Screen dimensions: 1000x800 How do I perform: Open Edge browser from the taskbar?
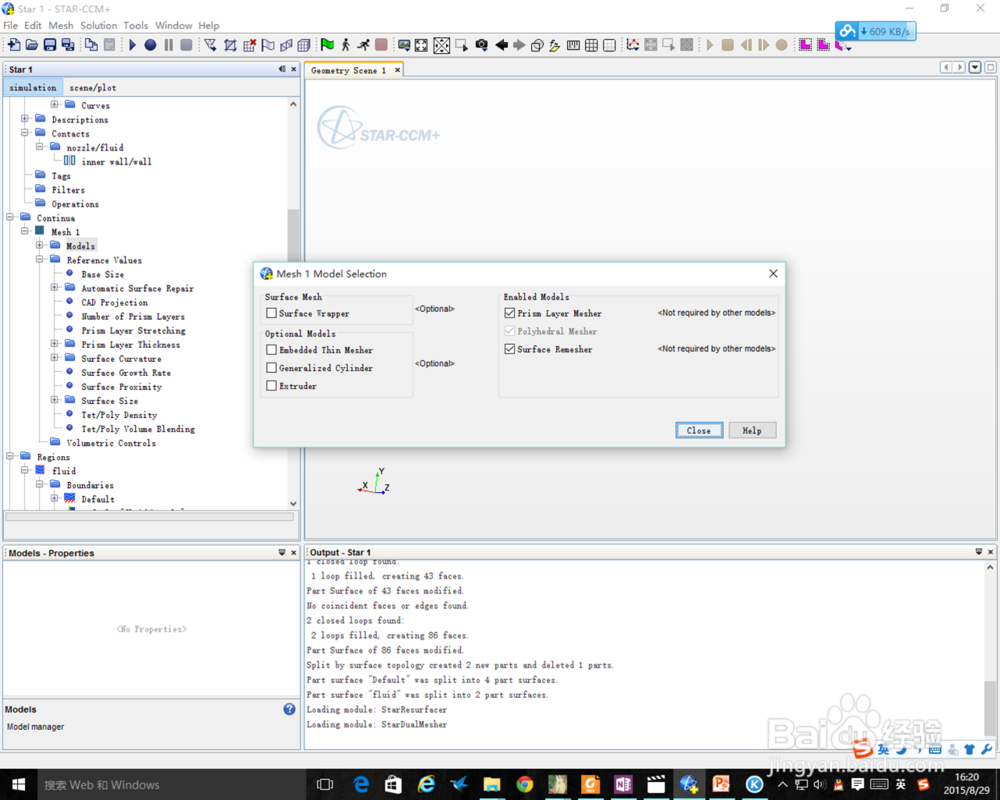tap(361, 784)
